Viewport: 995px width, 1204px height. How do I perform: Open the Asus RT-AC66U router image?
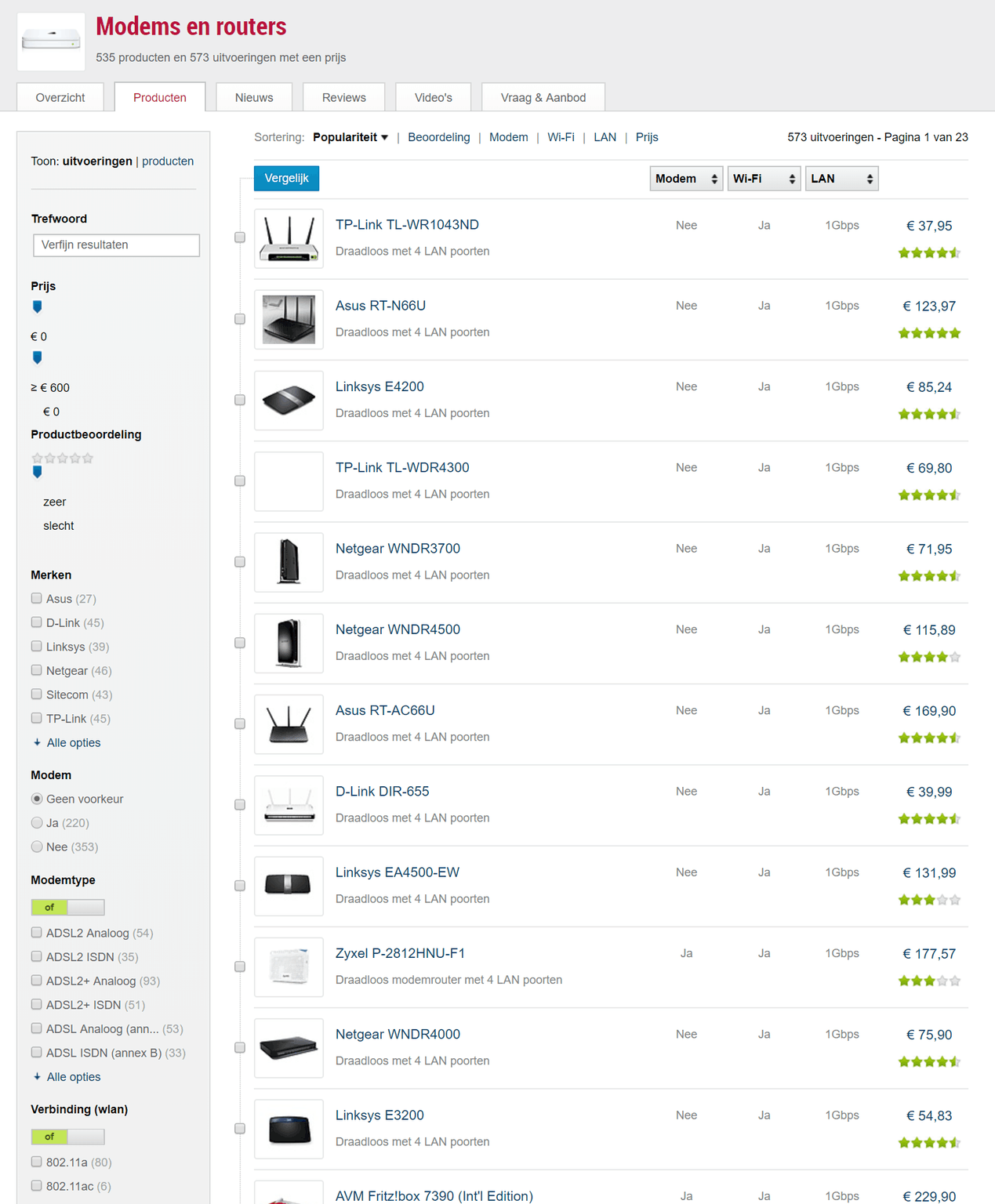click(x=289, y=724)
